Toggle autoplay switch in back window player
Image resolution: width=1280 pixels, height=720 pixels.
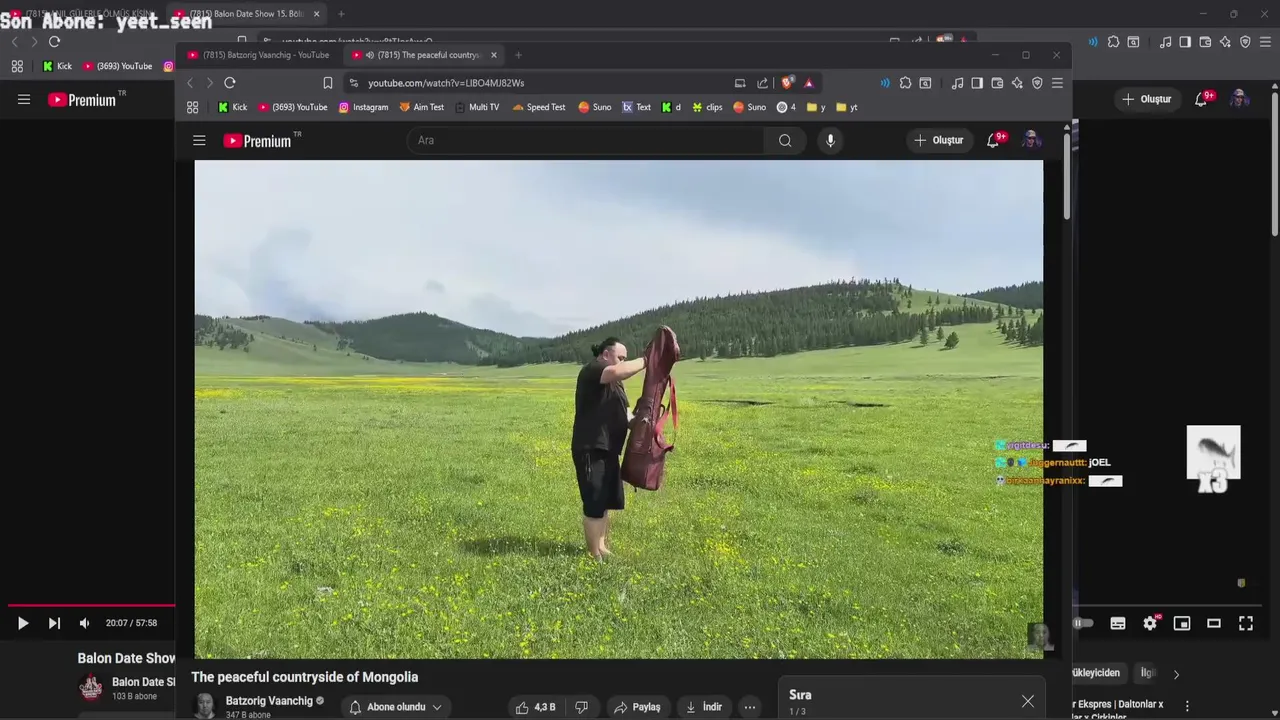point(1083,623)
